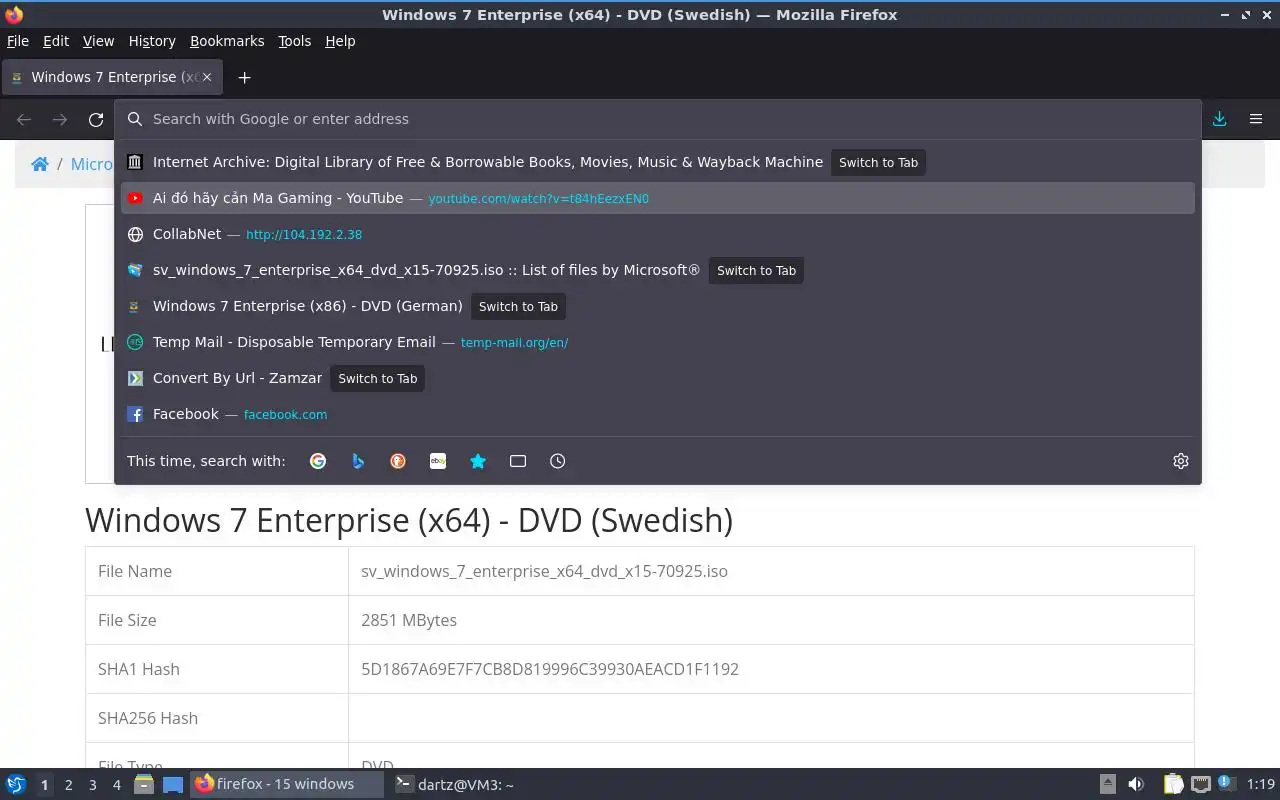Search in Bookmarks star icon
This screenshot has width=1280, height=800.
click(x=478, y=461)
